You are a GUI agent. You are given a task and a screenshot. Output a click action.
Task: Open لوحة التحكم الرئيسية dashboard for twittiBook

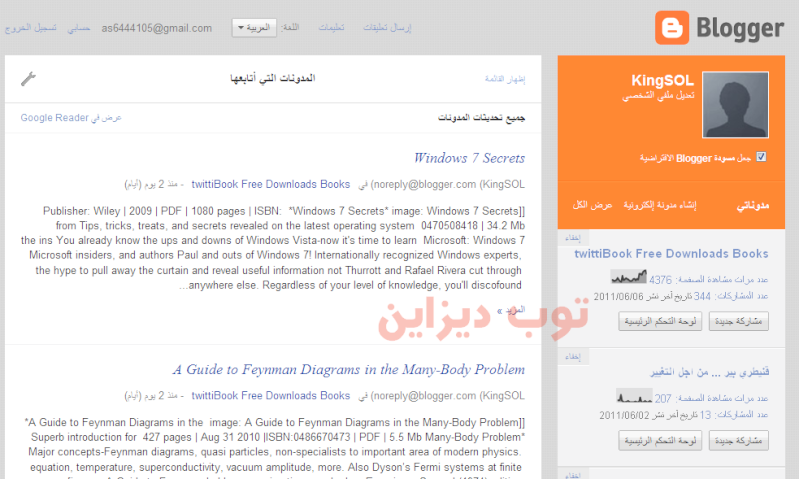(660, 321)
